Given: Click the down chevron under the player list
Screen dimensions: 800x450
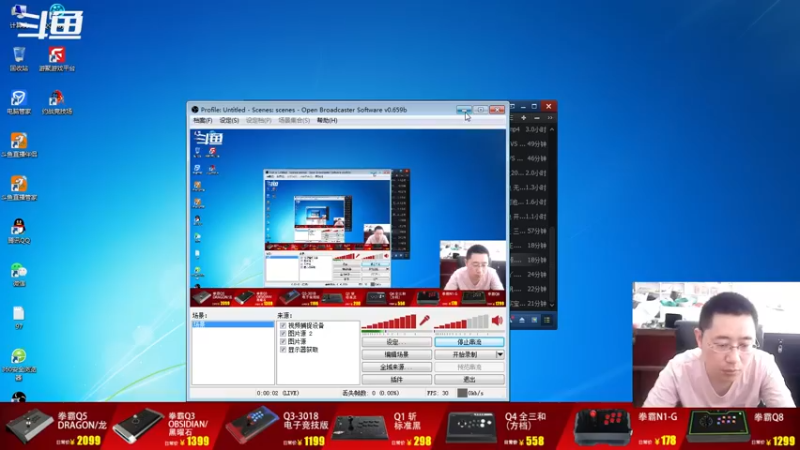Looking at the screenshot, I should click(552, 305).
